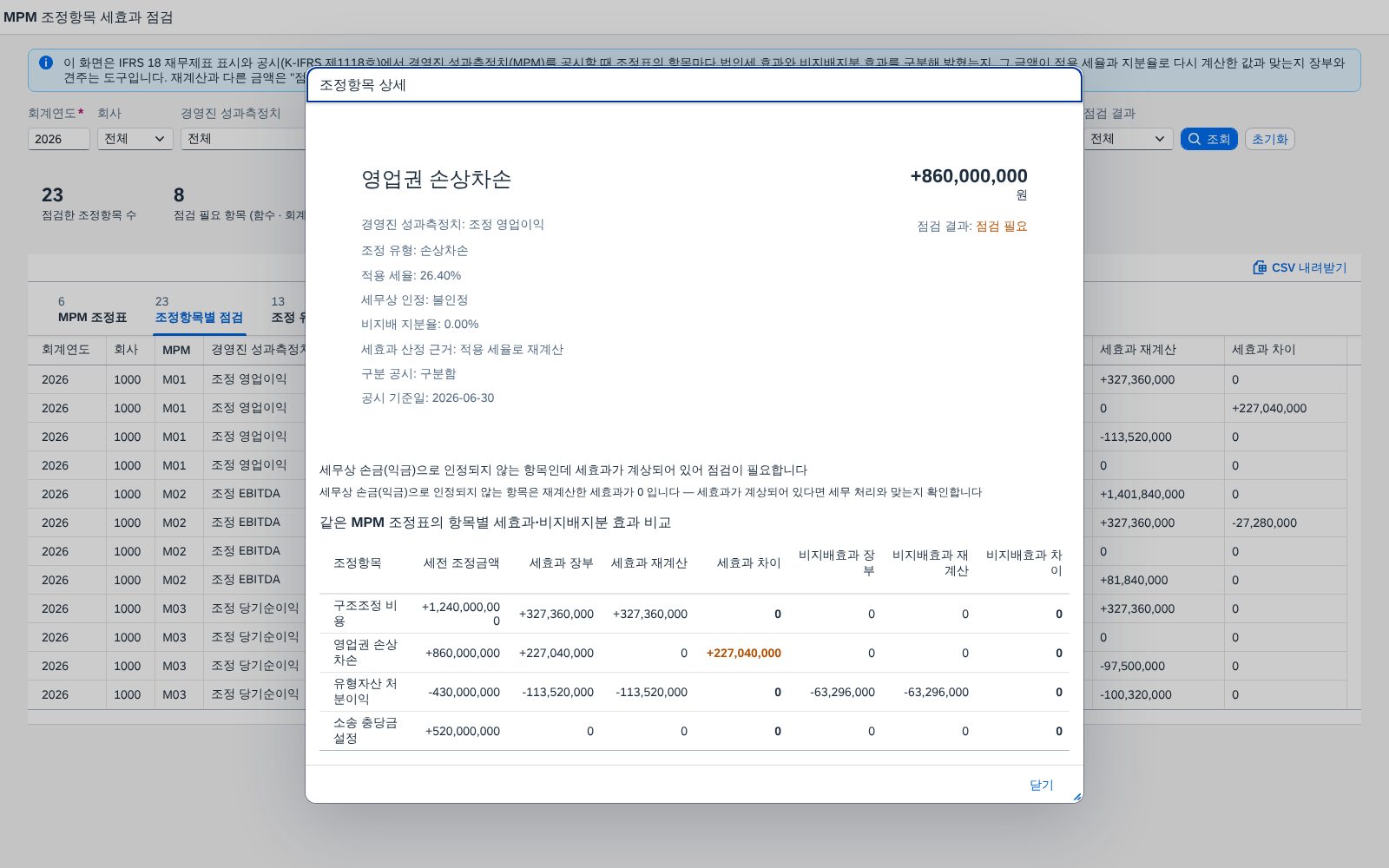Open the 회사 dropdown
1389x868 pixels.
coord(135,139)
